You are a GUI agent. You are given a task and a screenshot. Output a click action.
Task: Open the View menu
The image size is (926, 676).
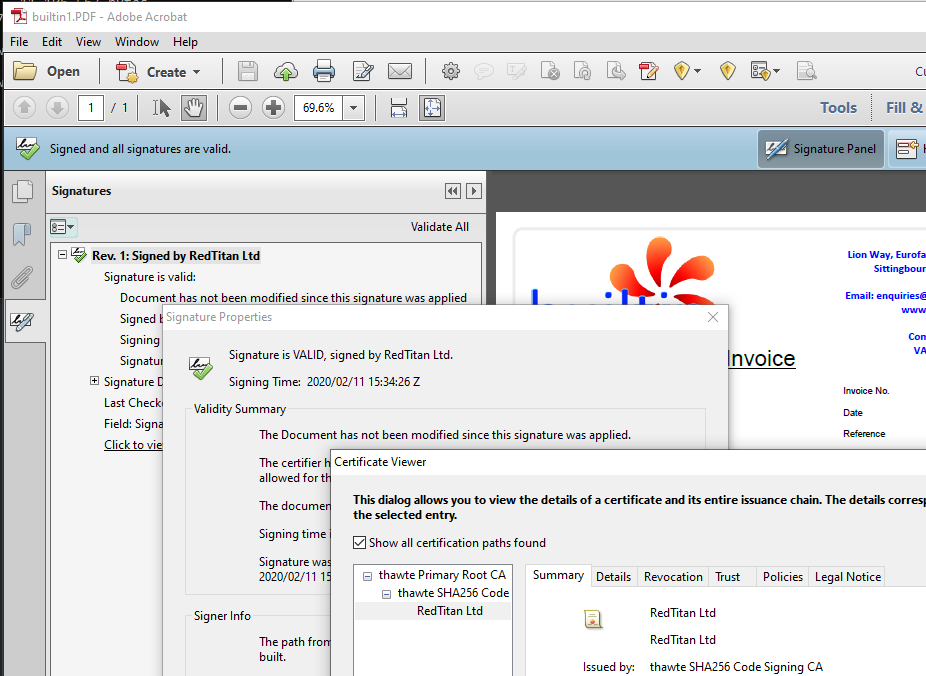[88, 42]
